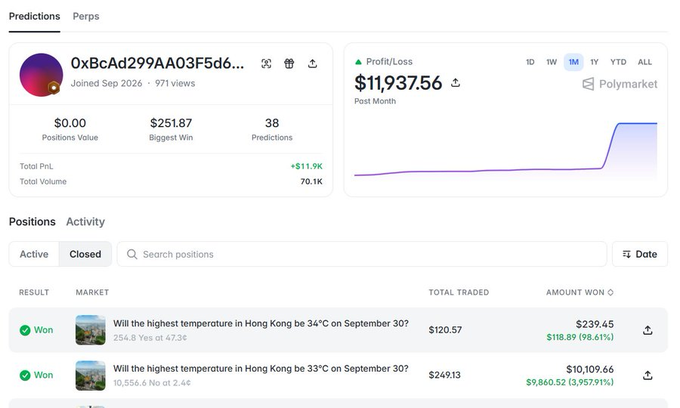The height and width of the screenshot is (408, 680).
Task: Focus the Search positions field
Action: click(x=362, y=254)
